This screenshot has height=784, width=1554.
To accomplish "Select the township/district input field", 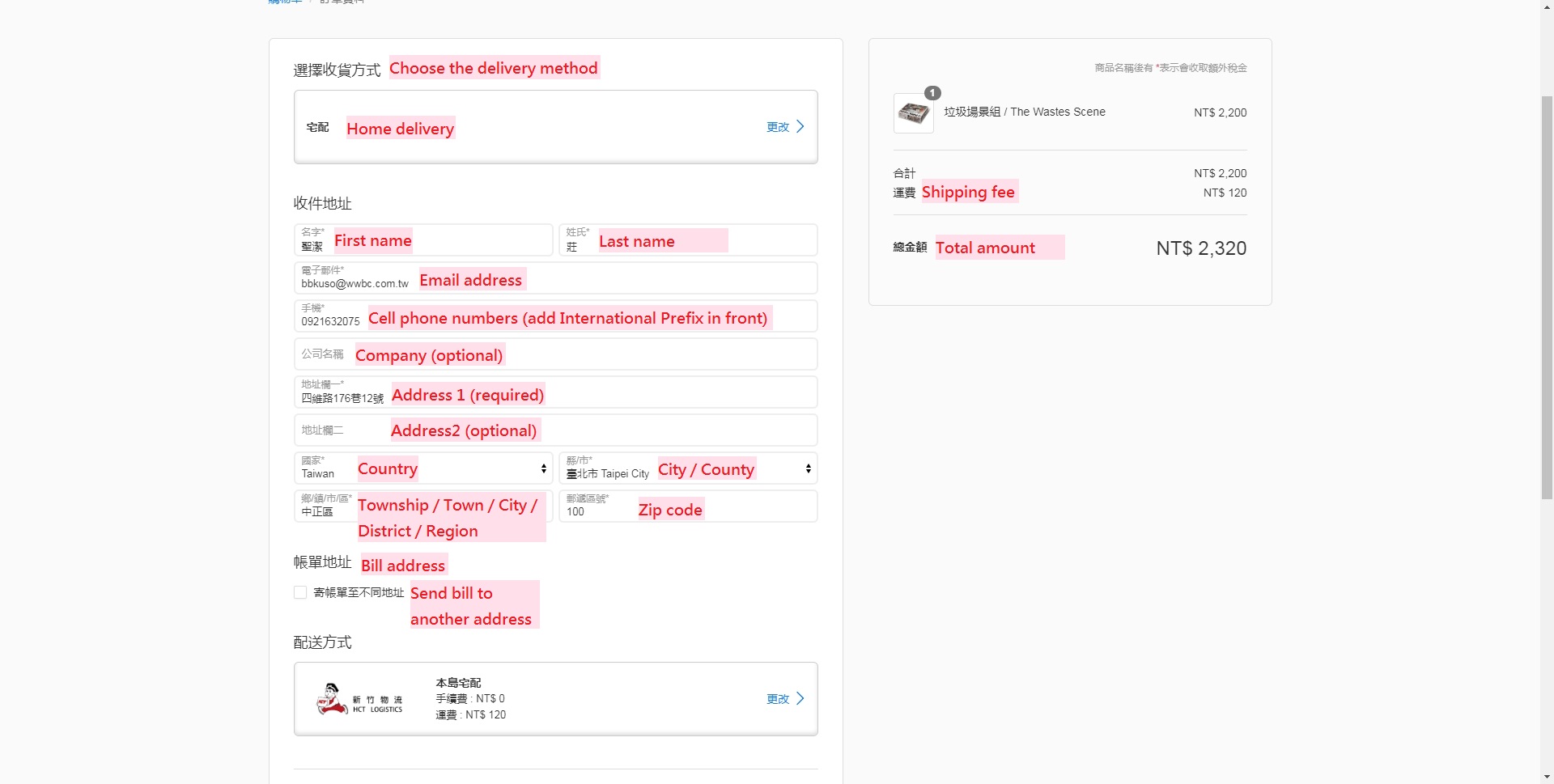I will [x=422, y=506].
